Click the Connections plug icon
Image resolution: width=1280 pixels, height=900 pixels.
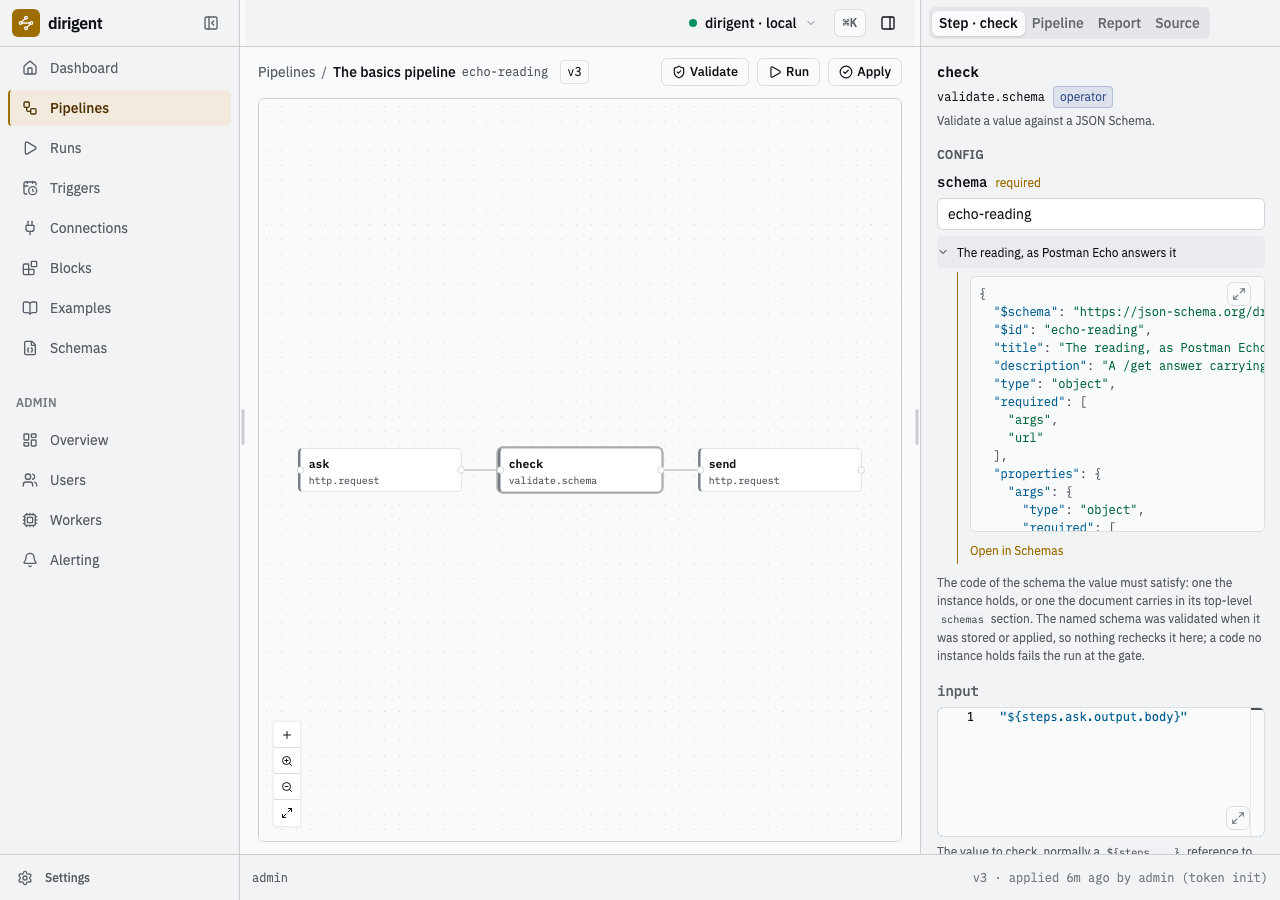coord(30,228)
